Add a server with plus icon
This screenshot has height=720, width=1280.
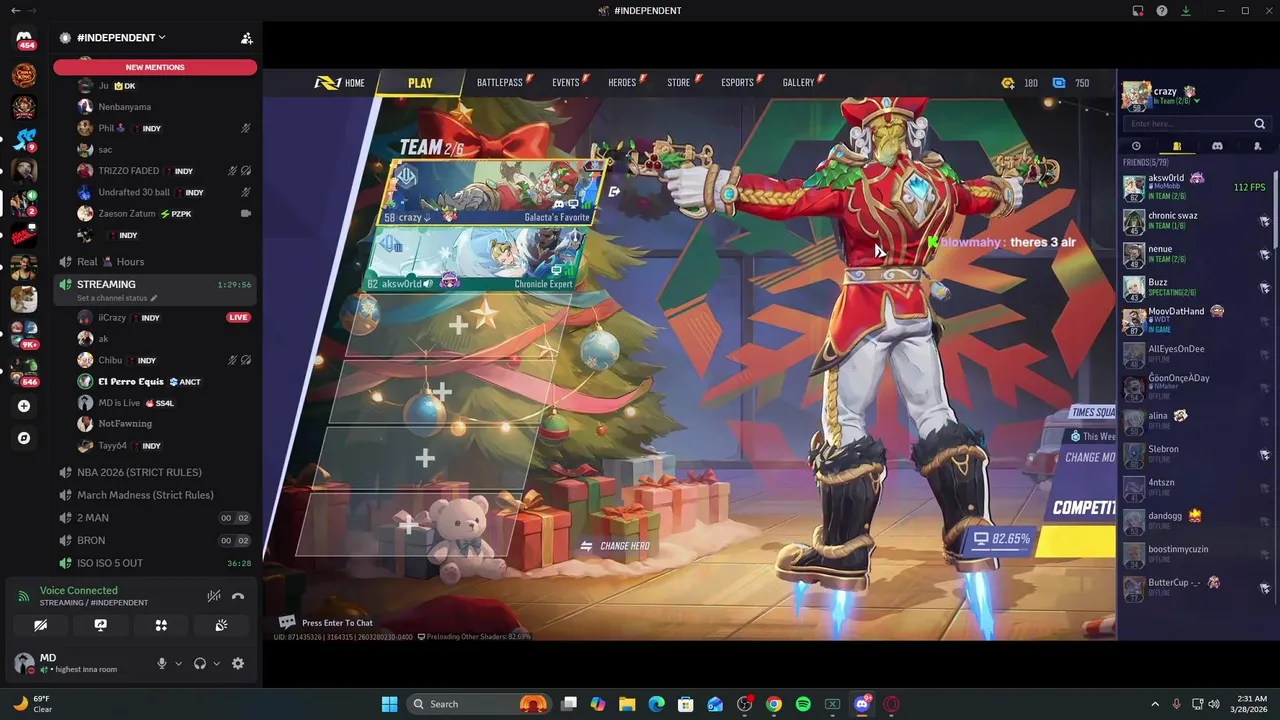pyautogui.click(x=24, y=406)
